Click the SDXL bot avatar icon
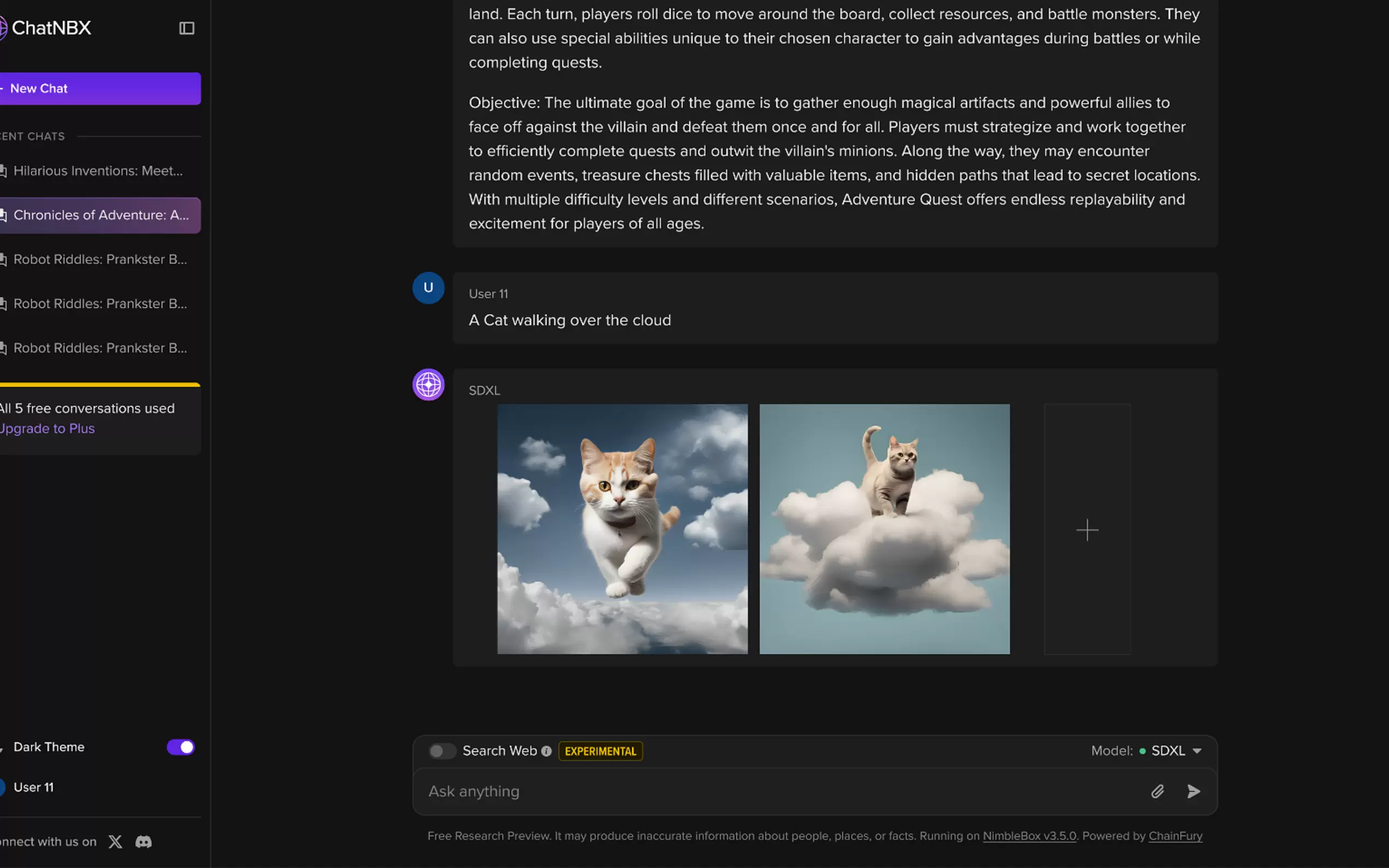The height and width of the screenshot is (868, 1389). (x=428, y=385)
